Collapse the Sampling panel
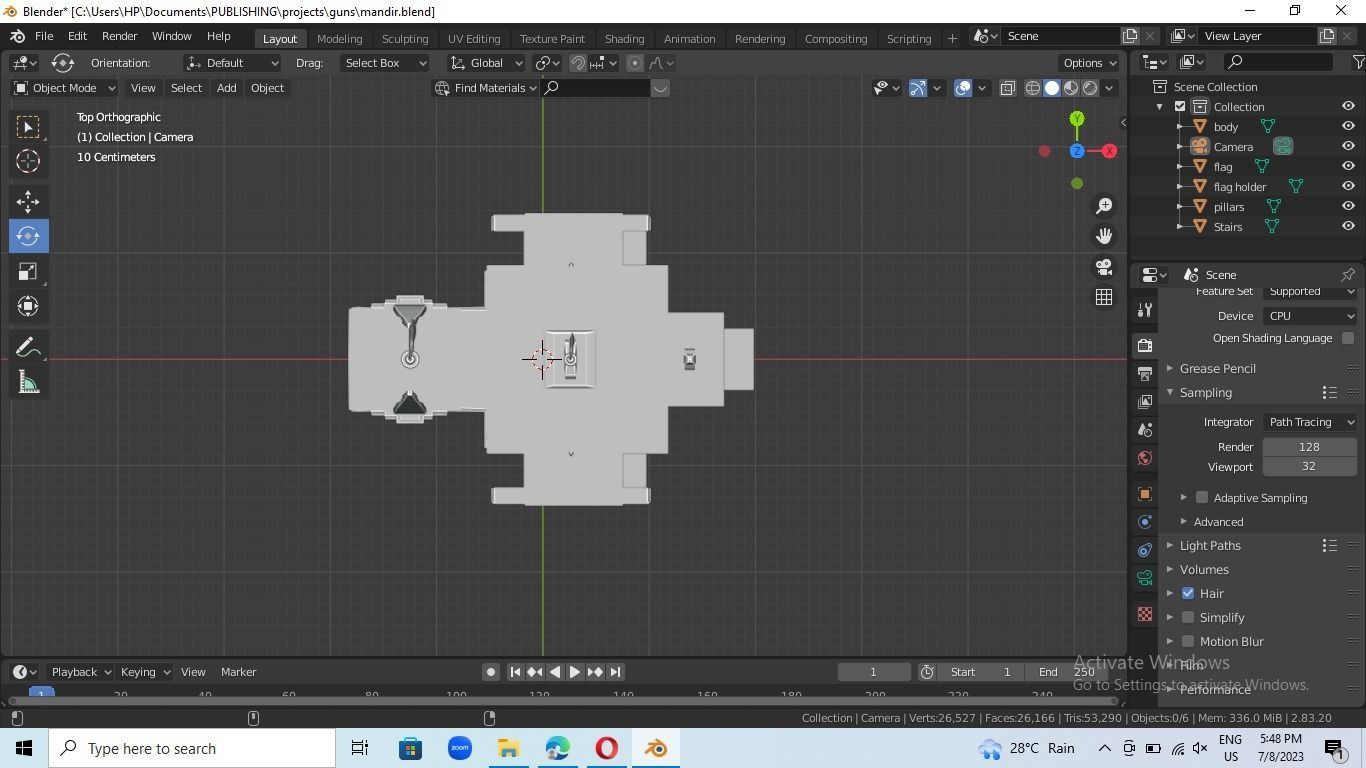The height and width of the screenshot is (768, 1366). (1170, 392)
